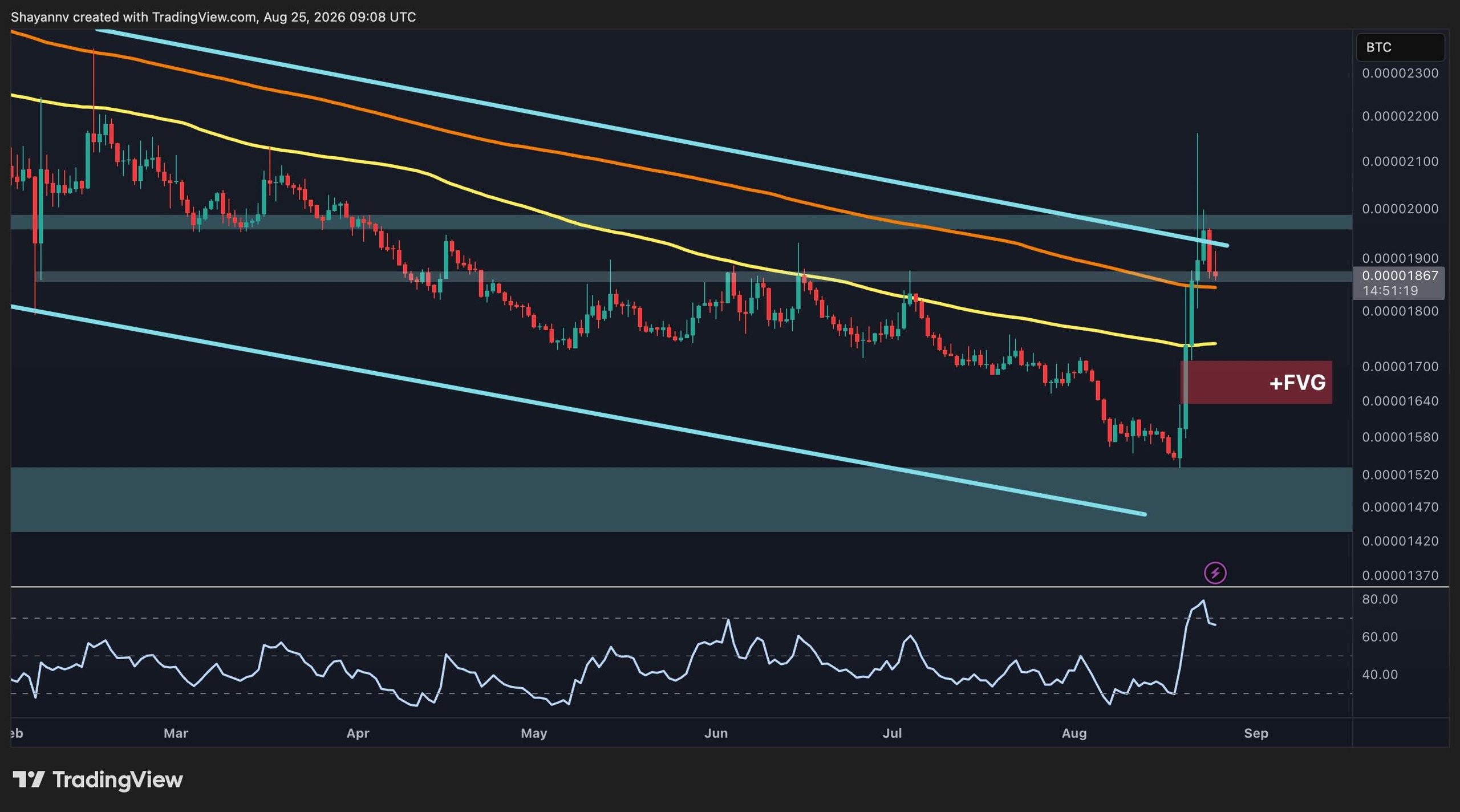This screenshot has height=812, width=1460.
Task: Open the BTC currency selector
Action: 1400,47
